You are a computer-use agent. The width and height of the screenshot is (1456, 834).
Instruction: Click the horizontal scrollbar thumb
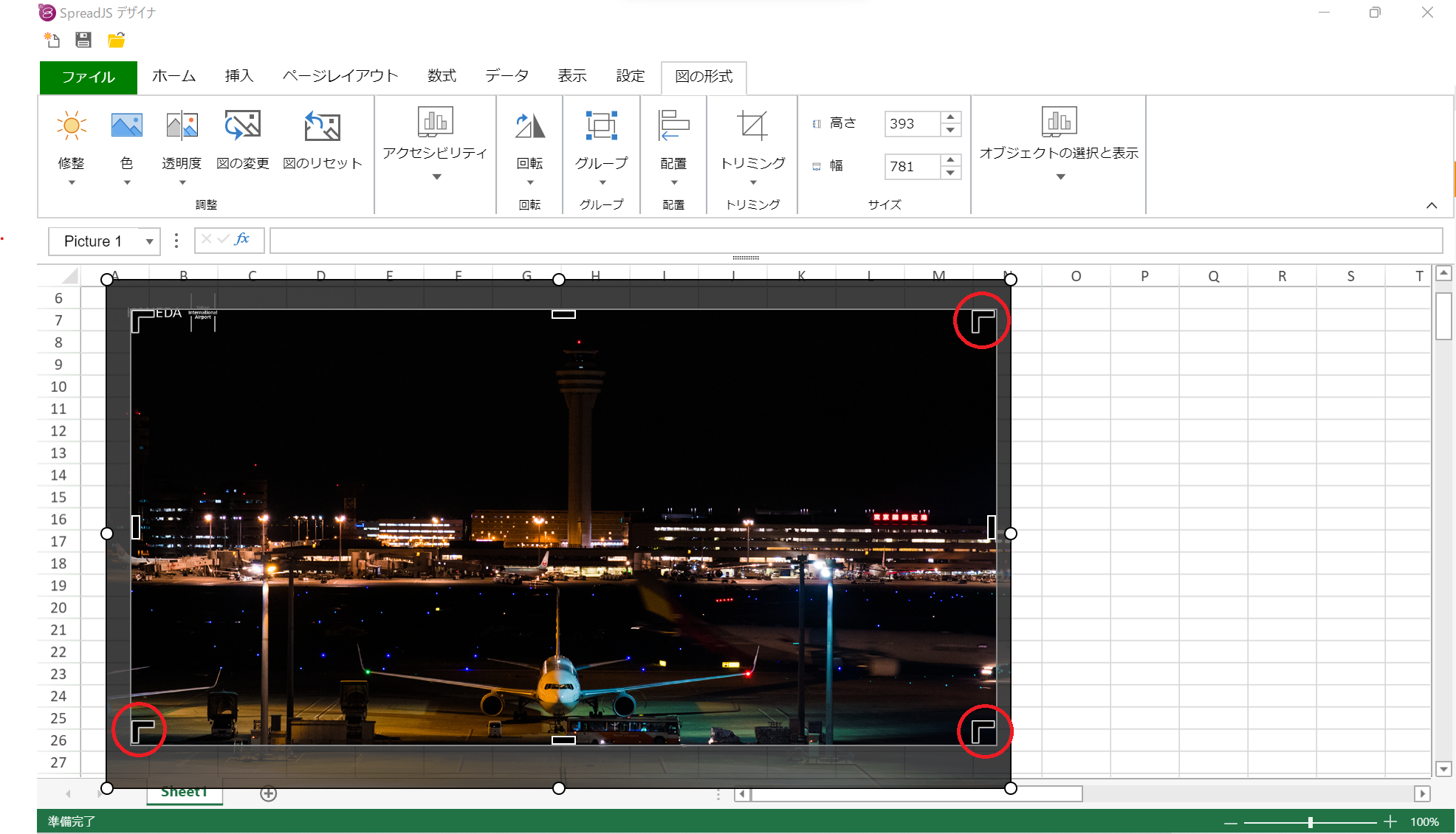(x=916, y=794)
